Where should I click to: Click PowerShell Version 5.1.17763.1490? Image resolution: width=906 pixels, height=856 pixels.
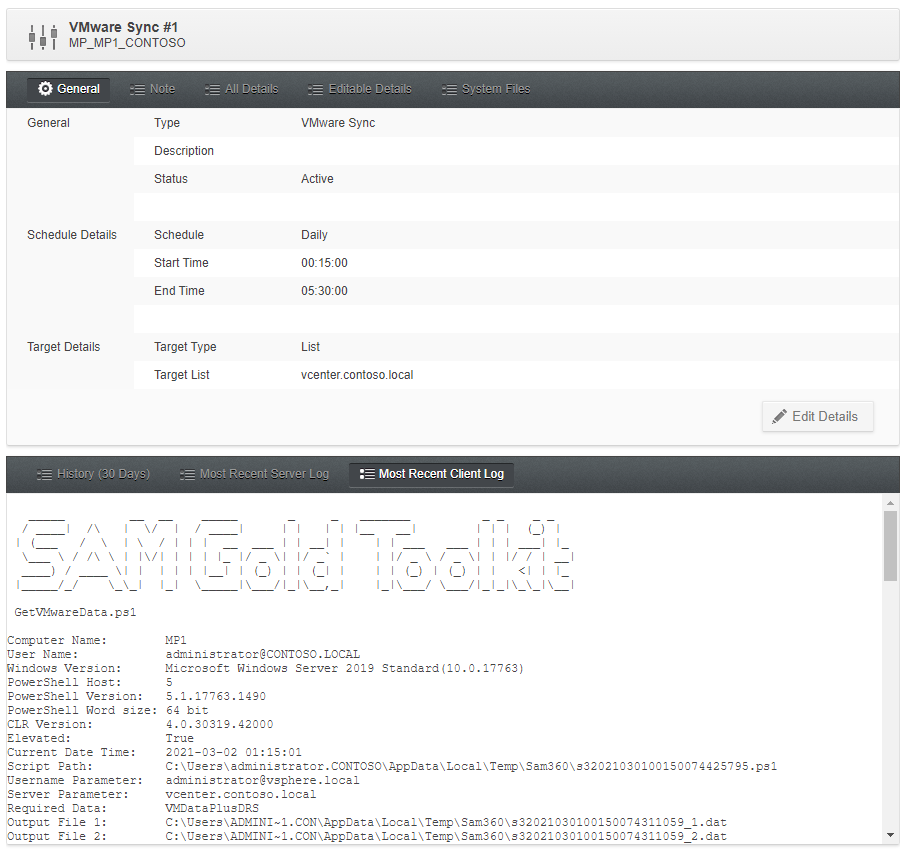[x=216, y=696]
